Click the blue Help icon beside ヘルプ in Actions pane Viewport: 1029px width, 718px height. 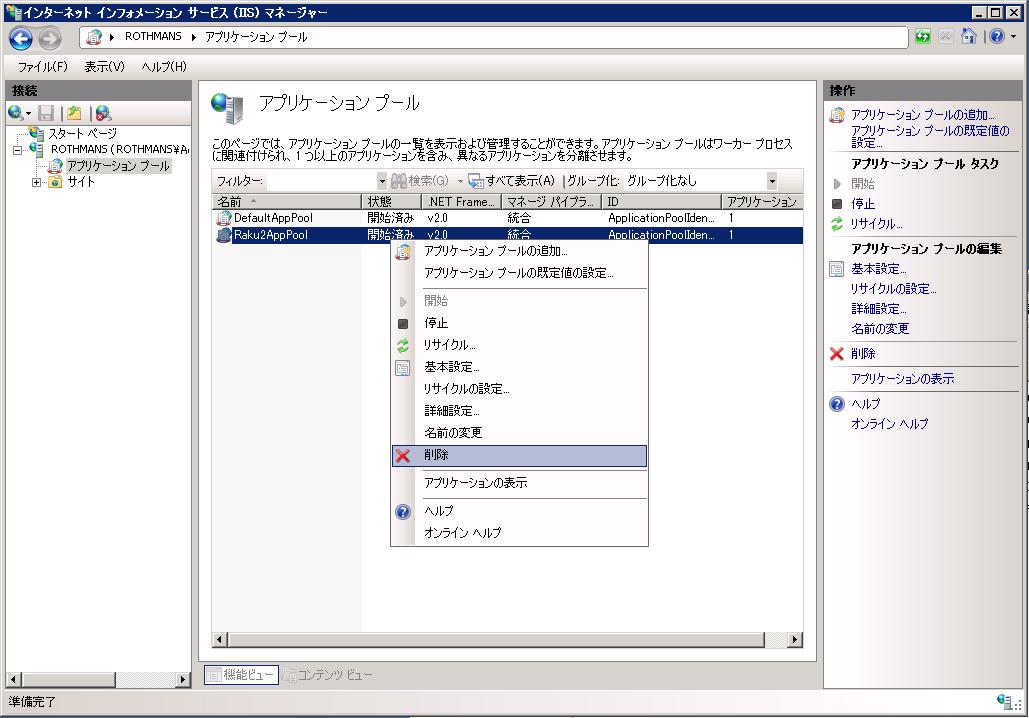click(x=837, y=404)
